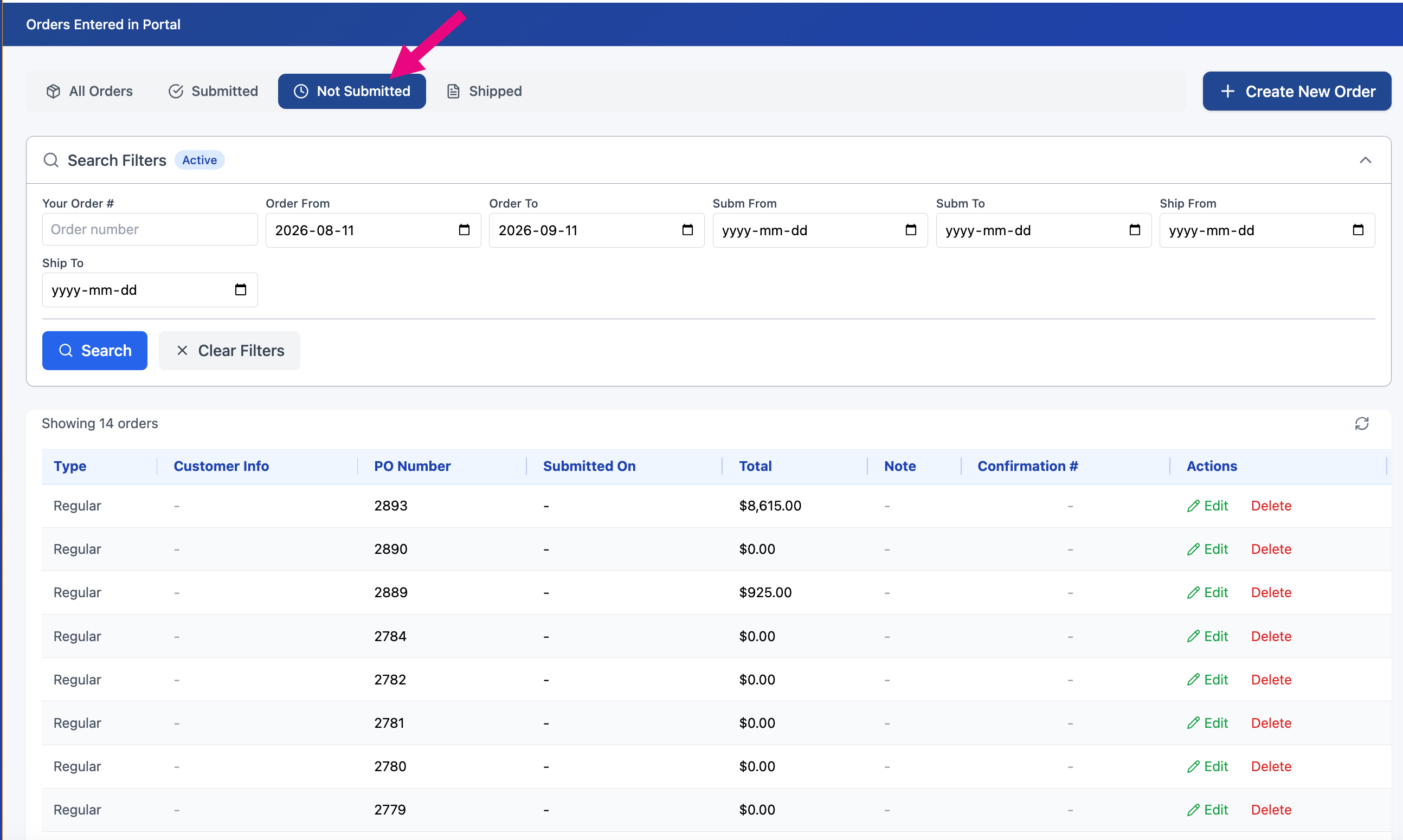
Task: Click Create New Order button
Action: coord(1297,91)
